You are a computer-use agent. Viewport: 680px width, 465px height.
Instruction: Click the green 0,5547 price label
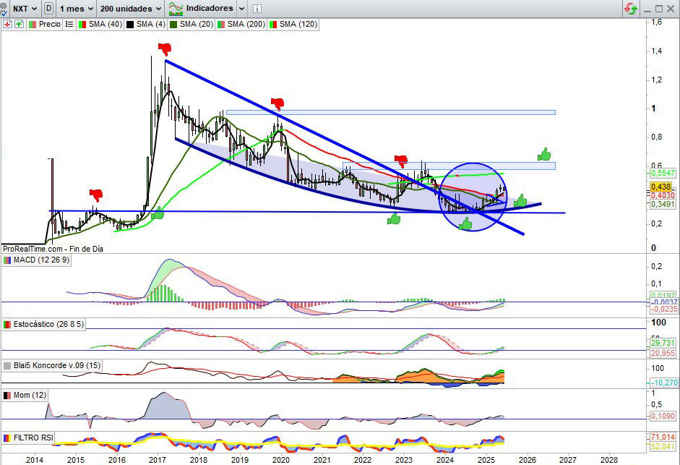(x=661, y=173)
